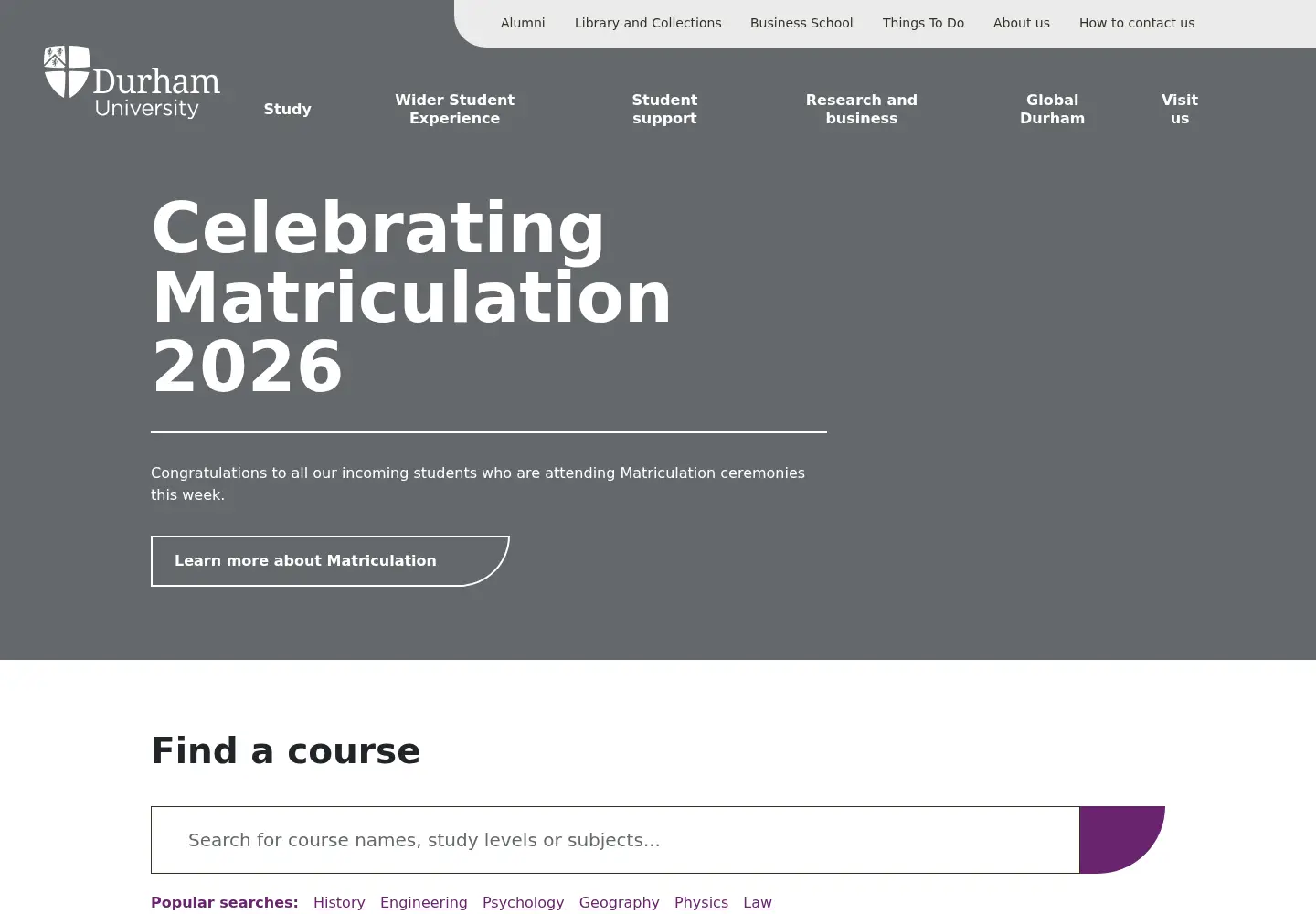Open How to contact us link
Image resolution: width=1316 pixels, height=914 pixels.
1137,23
